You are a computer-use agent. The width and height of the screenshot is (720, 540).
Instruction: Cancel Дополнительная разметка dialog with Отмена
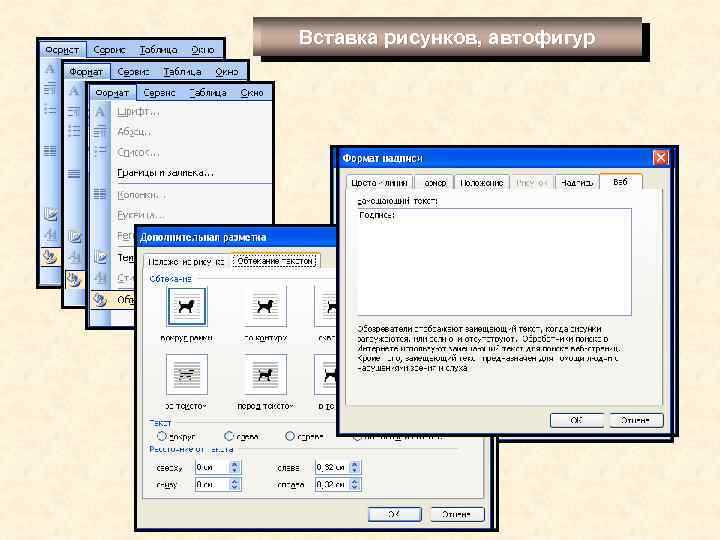[457, 514]
